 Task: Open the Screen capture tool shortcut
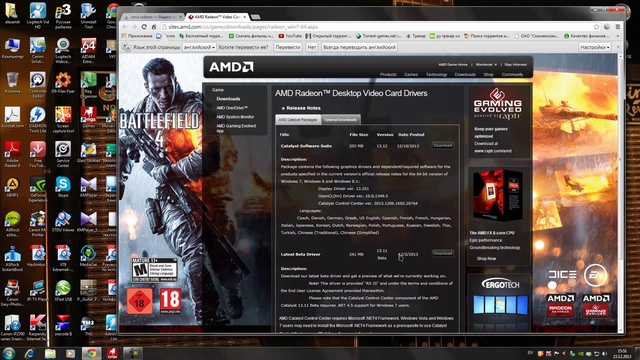point(63,120)
